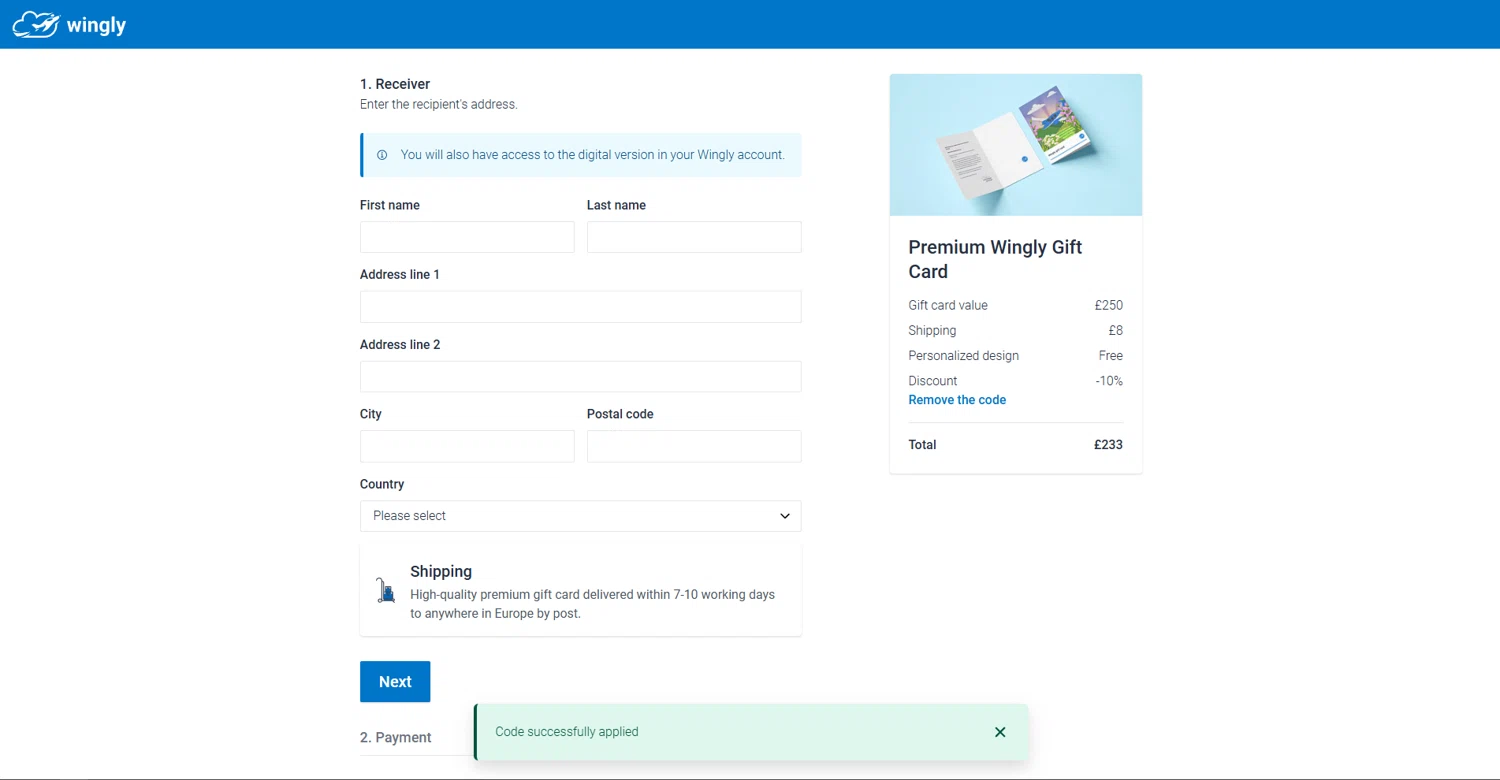
Task: Click the info icon in the blue notice
Action: point(382,155)
